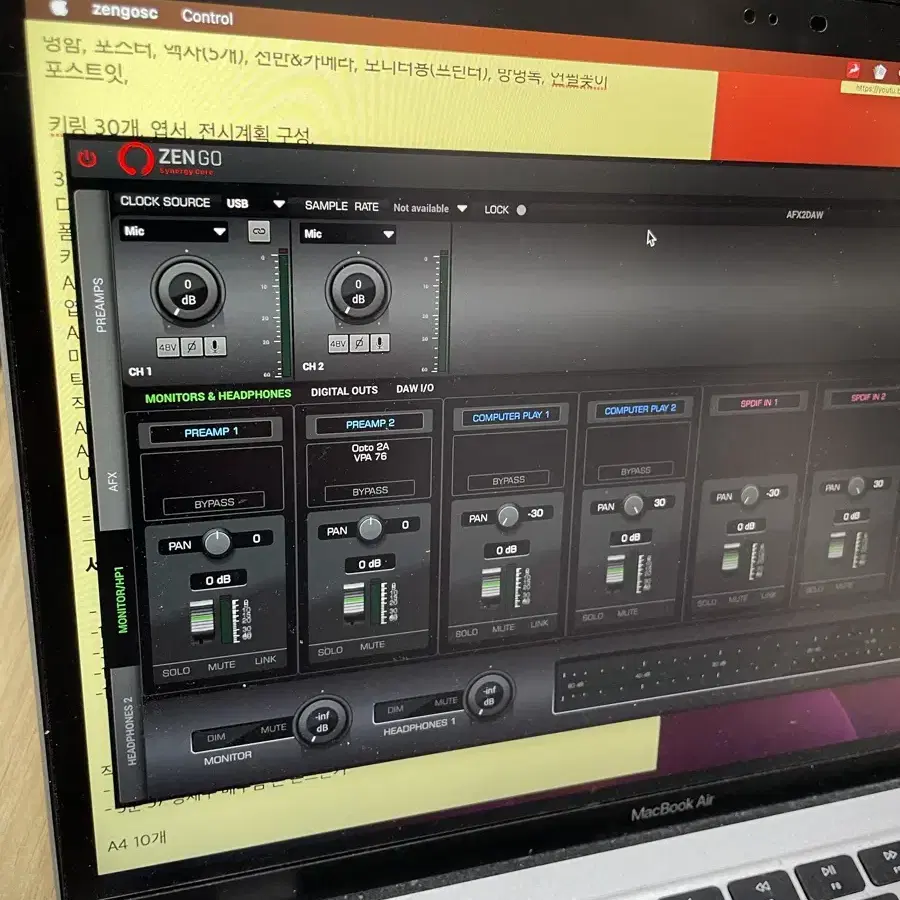
Task: Link the PREAMP 1 channel
Action: coord(265,661)
